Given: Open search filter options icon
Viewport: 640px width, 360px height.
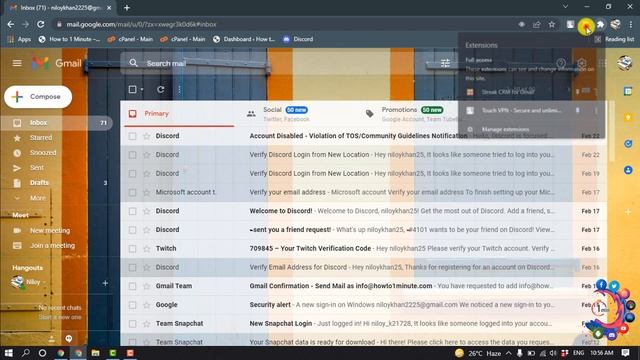Looking at the screenshot, I should pyautogui.click(x=445, y=63).
